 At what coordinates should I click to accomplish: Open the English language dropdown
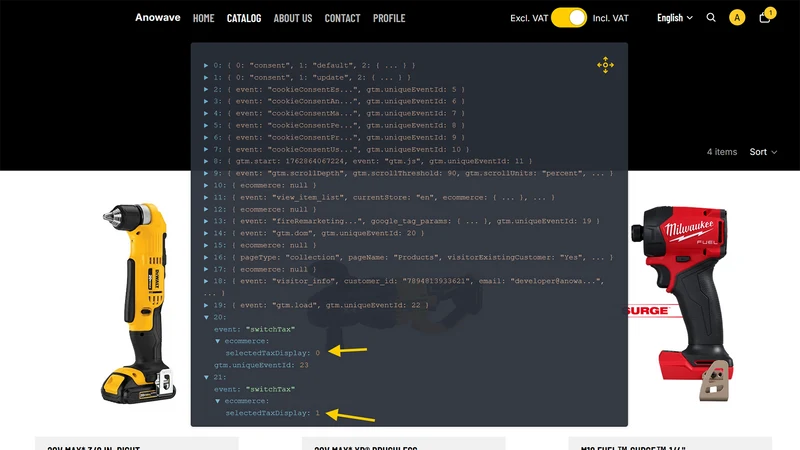click(x=674, y=18)
